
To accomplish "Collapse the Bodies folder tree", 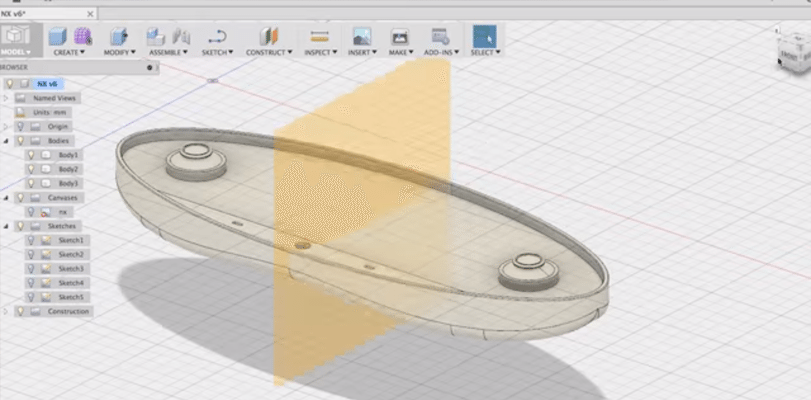I will pyautogui.click(x=6, y=141).
